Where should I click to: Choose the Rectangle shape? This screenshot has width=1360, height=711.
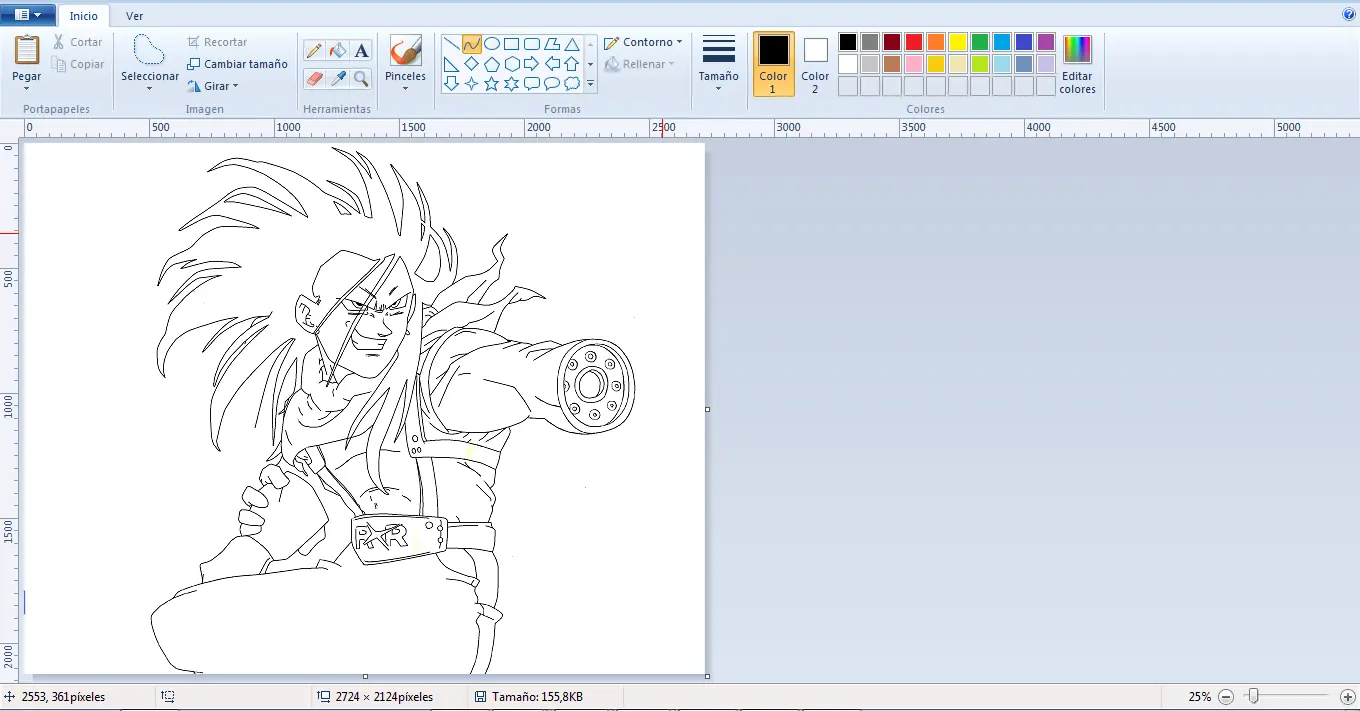[x=512, y=44]
